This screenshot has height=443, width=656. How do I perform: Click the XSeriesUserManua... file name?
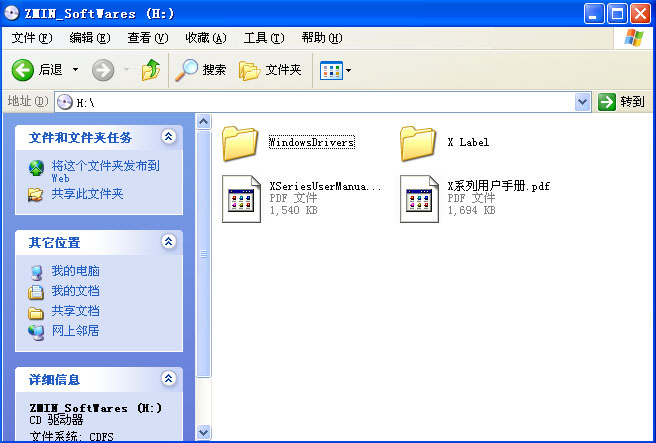325,186
